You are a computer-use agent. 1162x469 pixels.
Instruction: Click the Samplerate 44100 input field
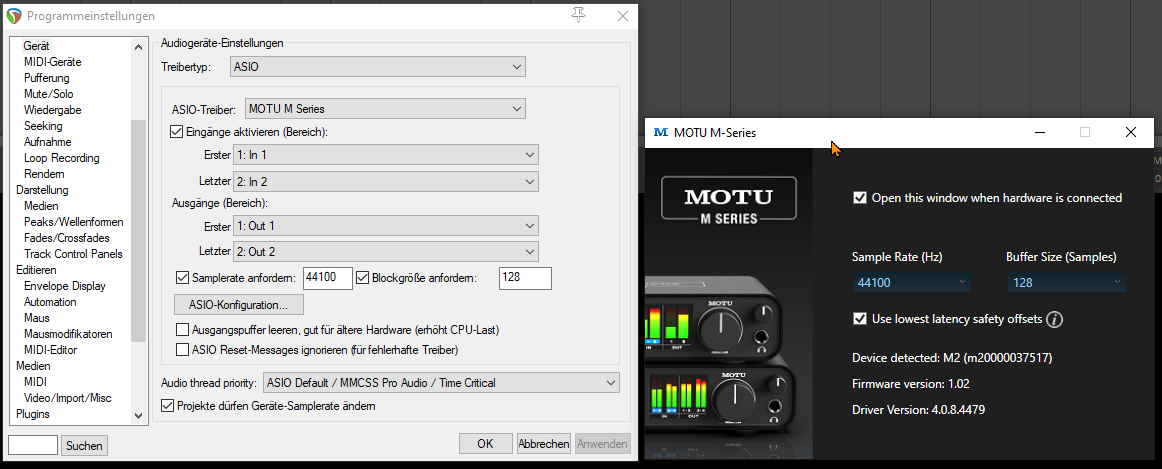click(328, 278)
